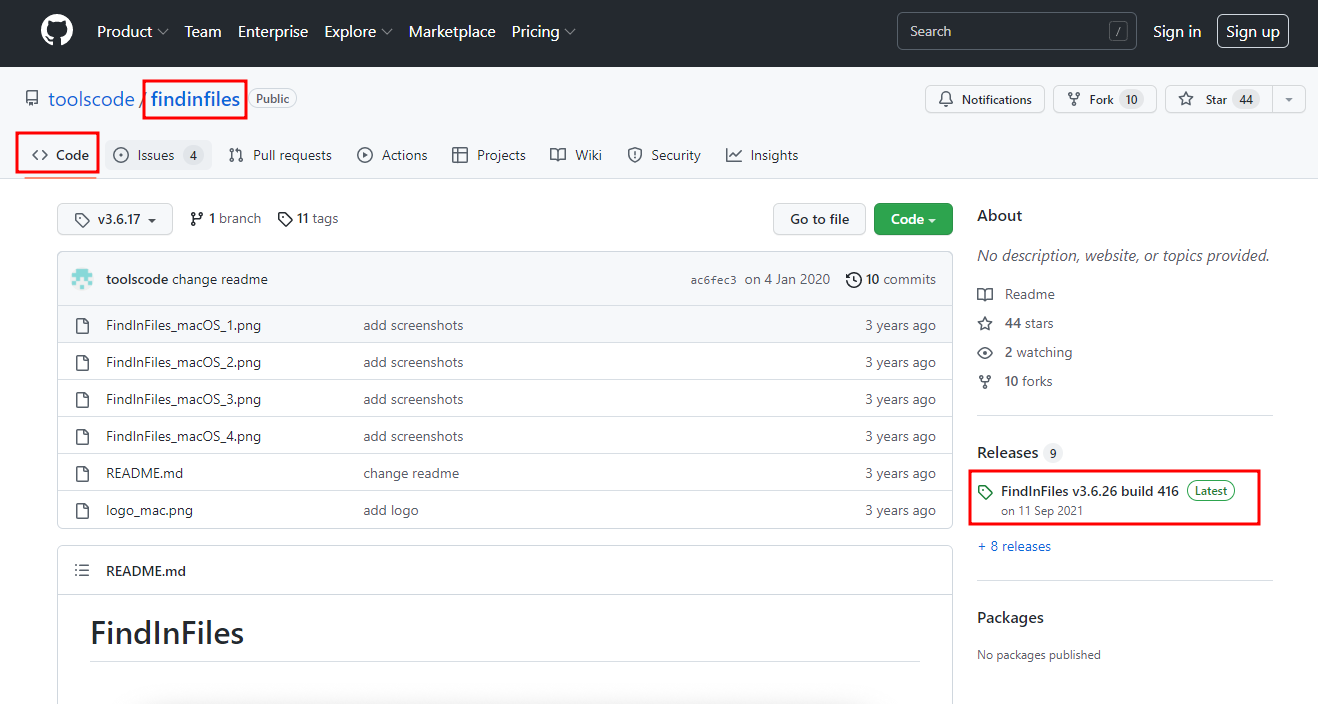Open the README.md row's 'change readme' commit
Screen dimensions: 1318x704
(x=411, y=473)
